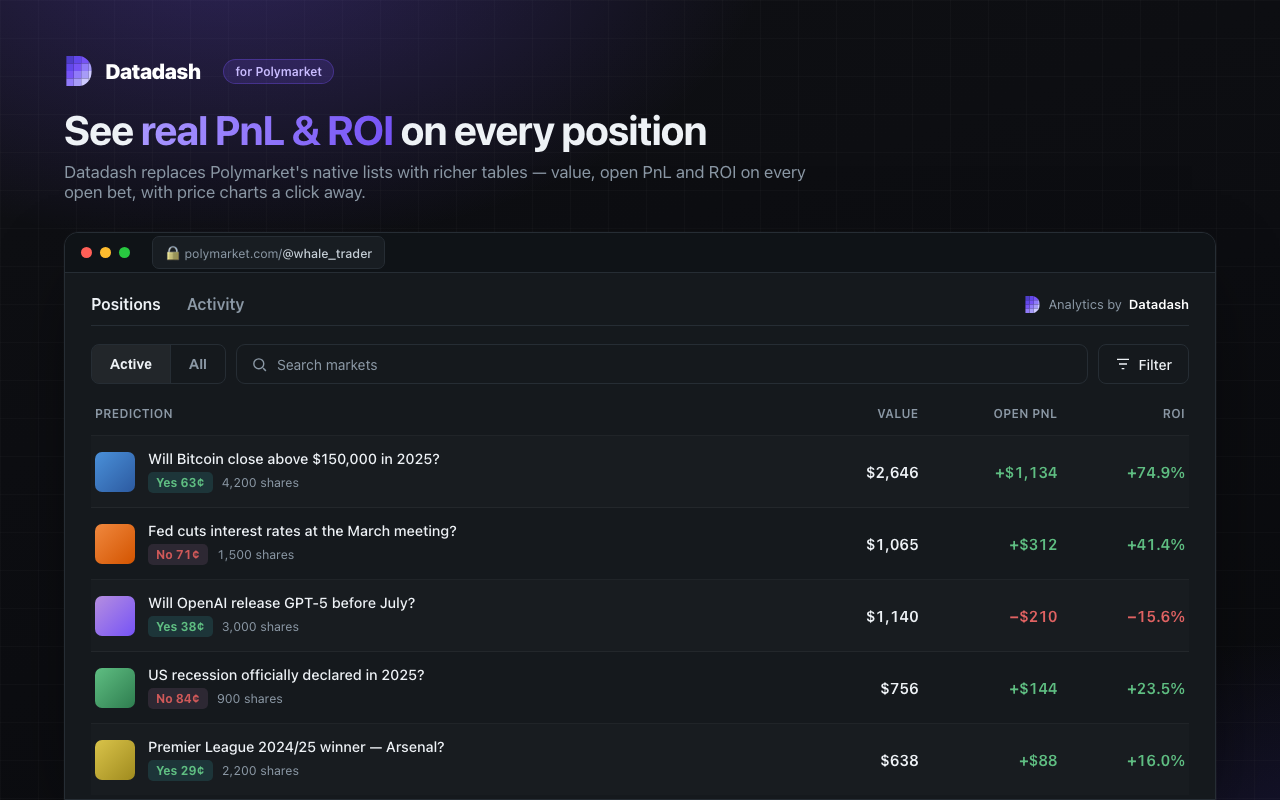Click the 'No 71¢' badge
Image resolution: width=1280 pixels, height=800 pixels.
pos(178,554)
